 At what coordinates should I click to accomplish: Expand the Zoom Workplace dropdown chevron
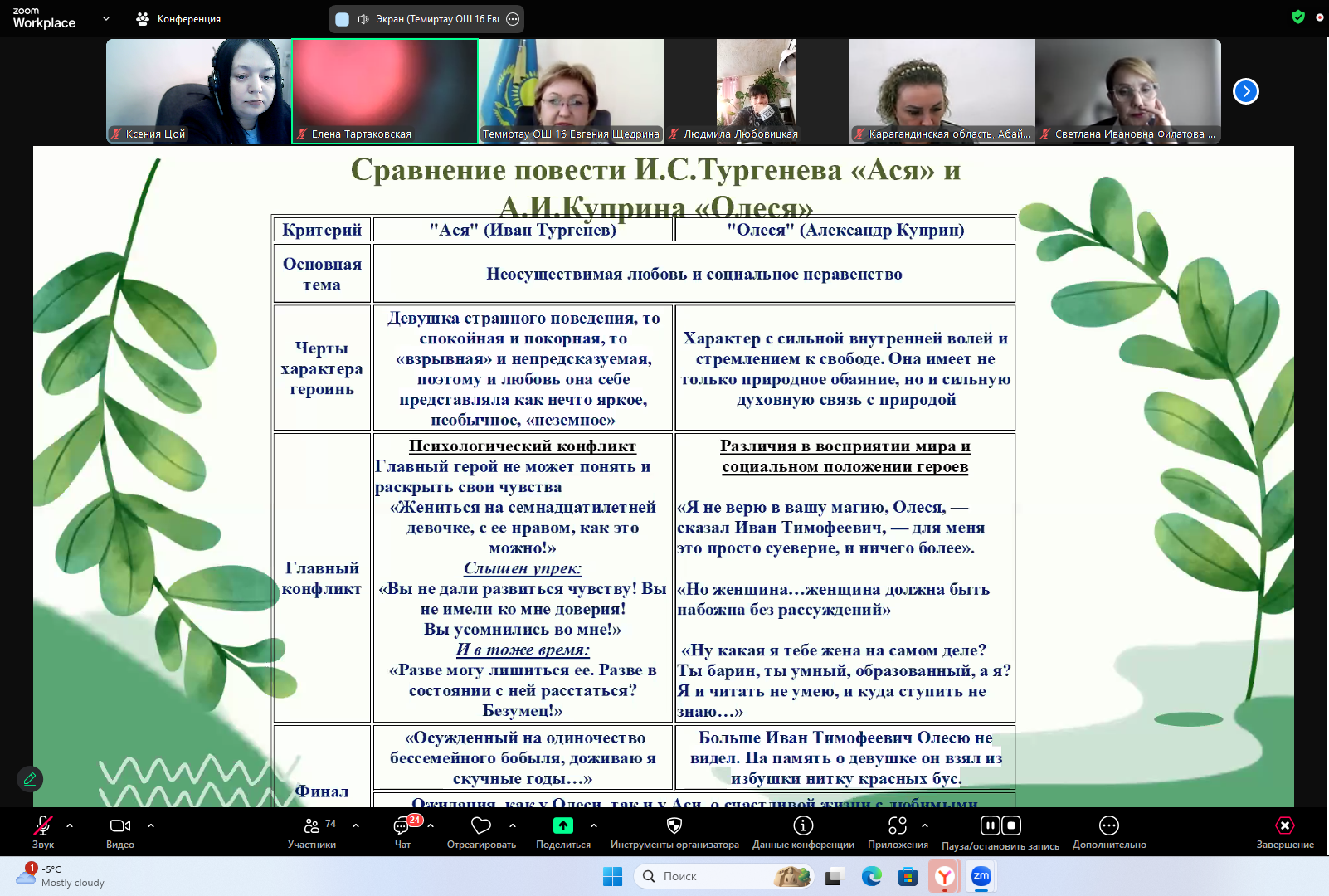pyautogui.click(x=106, y=18)
